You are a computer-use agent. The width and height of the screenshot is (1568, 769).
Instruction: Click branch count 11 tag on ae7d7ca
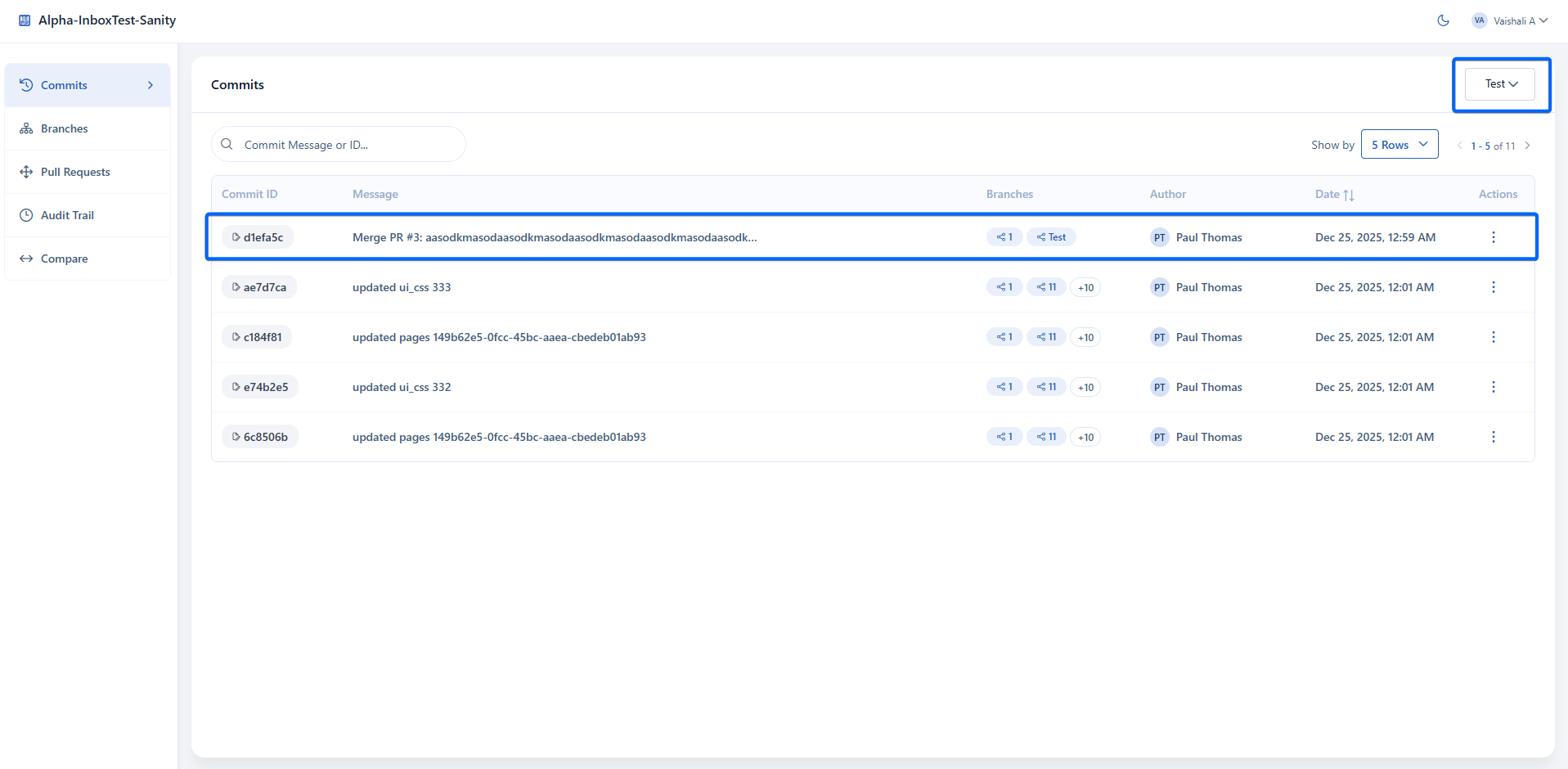pyautogui.click(x=1046, y=287)
